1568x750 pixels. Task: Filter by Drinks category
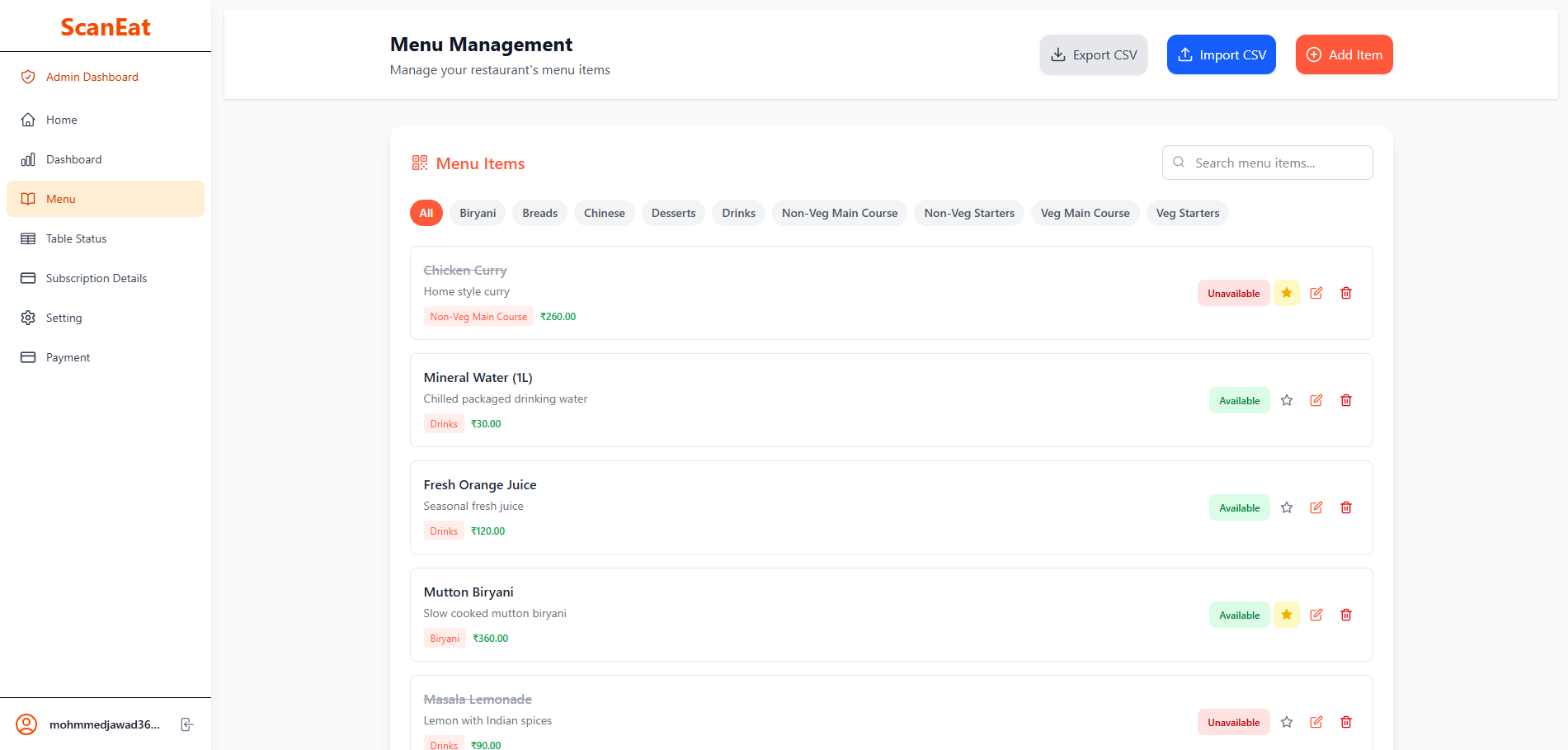coord(739,213)
